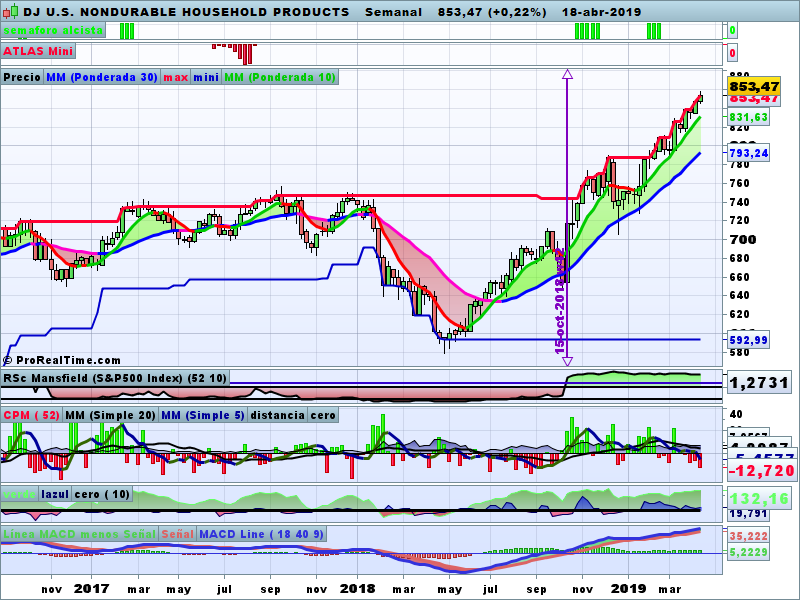Click the green '132,16' value box

760,498
